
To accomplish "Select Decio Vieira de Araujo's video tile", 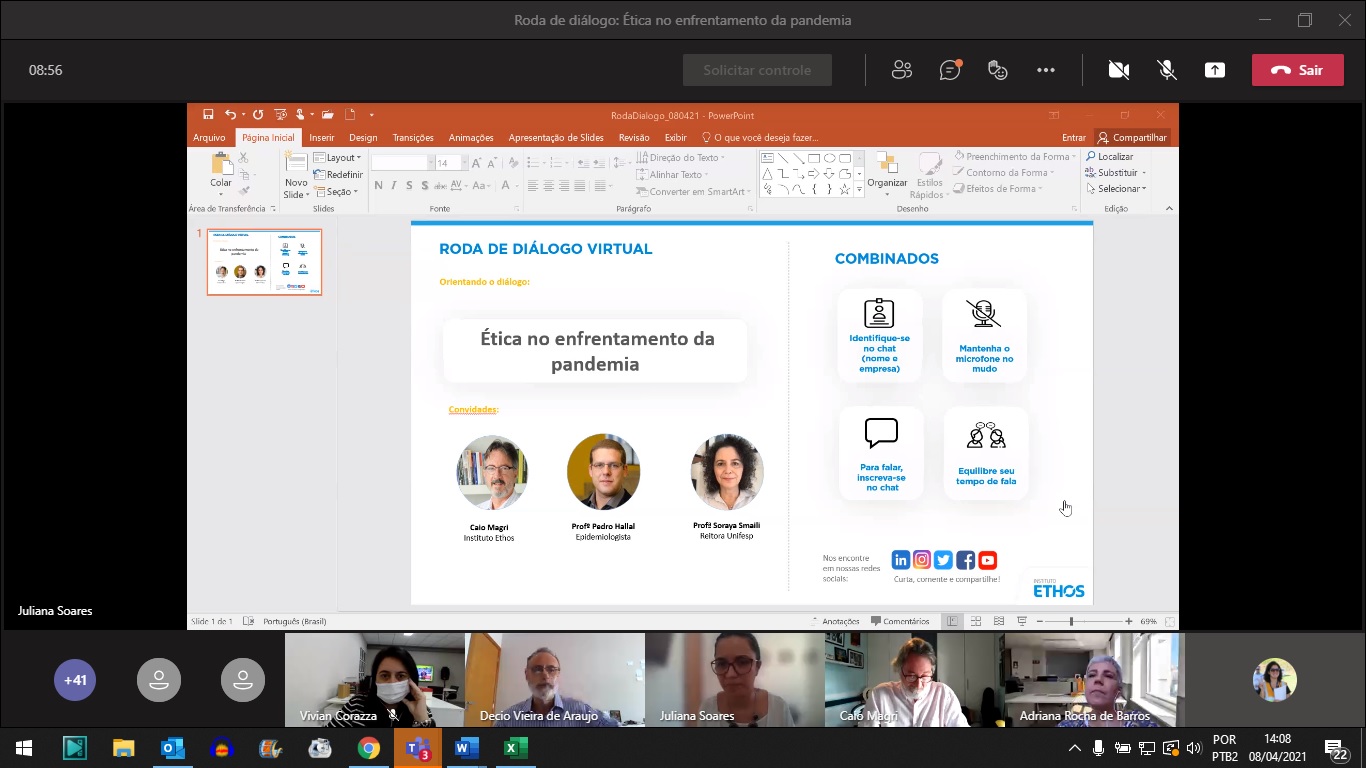I will (x=555, y=678).
